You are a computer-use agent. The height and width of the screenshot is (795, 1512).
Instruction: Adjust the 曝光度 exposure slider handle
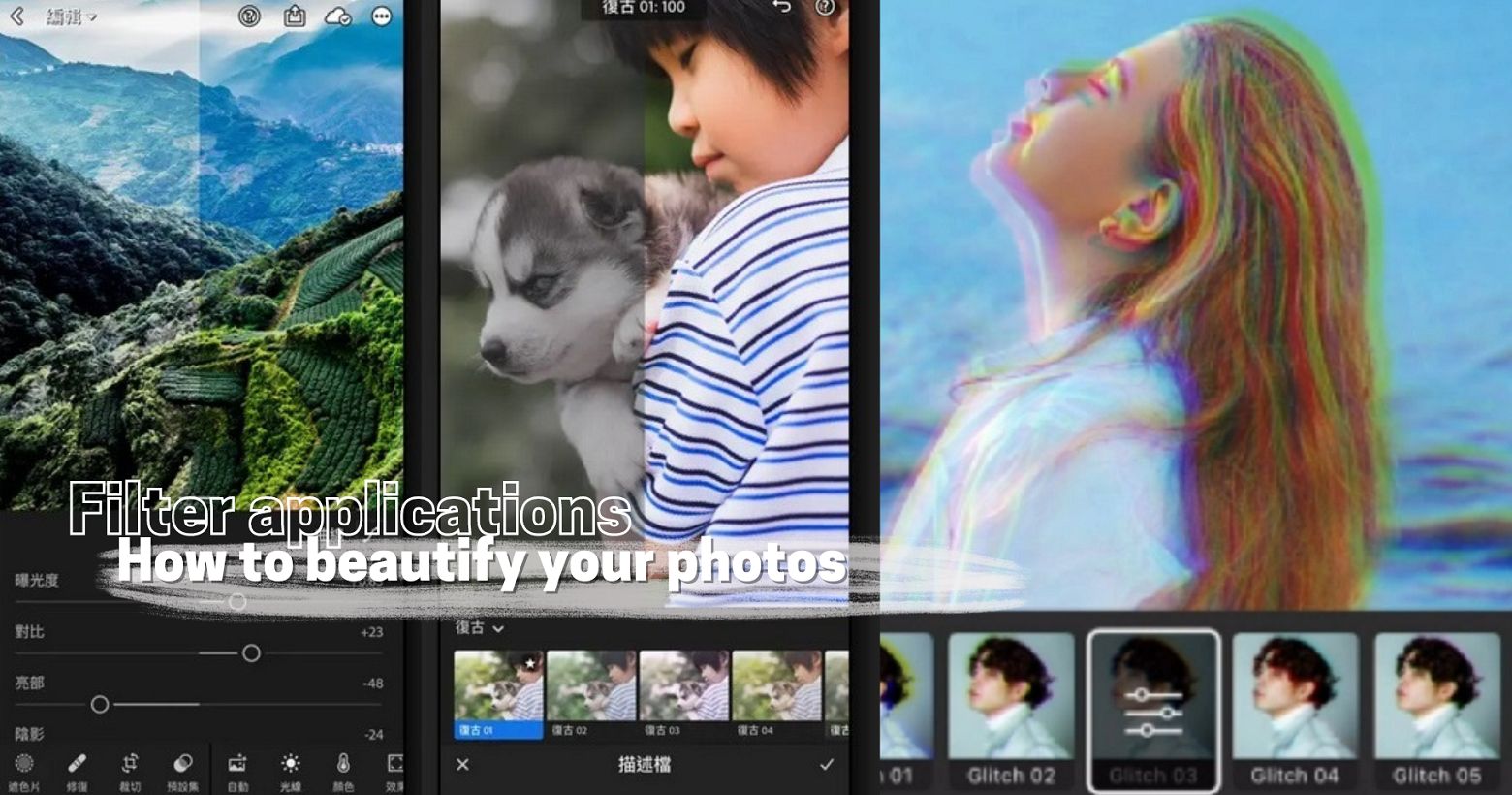coord(236,602)
